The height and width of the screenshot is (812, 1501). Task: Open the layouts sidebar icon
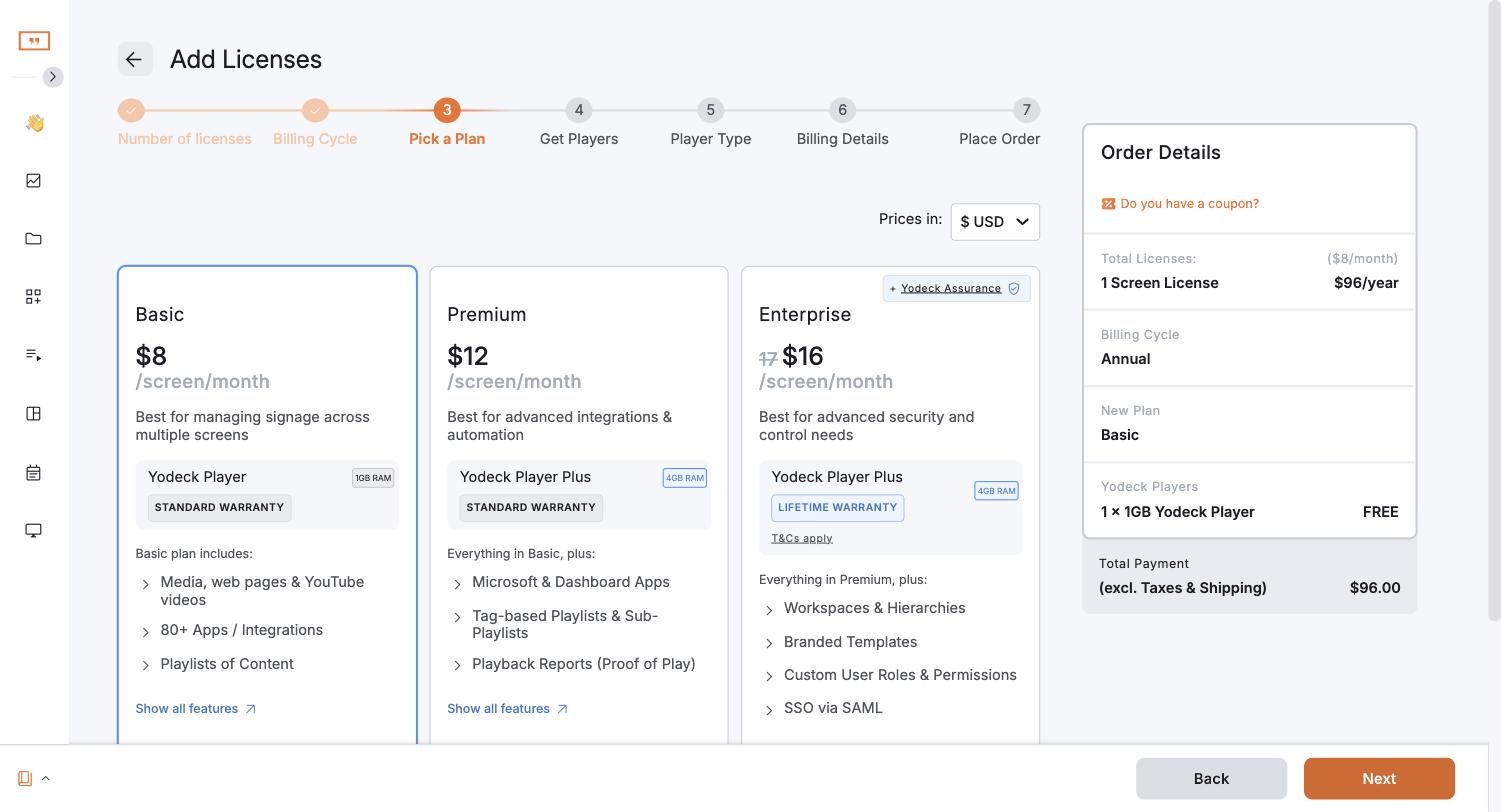click(x=34, y=414)
